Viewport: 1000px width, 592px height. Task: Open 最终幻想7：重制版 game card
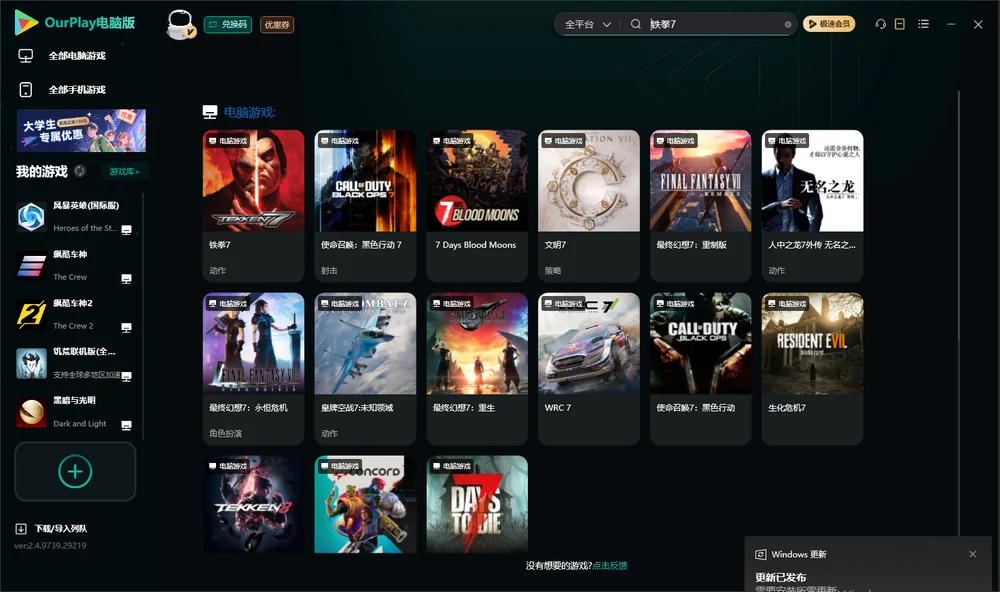point(700,205)
